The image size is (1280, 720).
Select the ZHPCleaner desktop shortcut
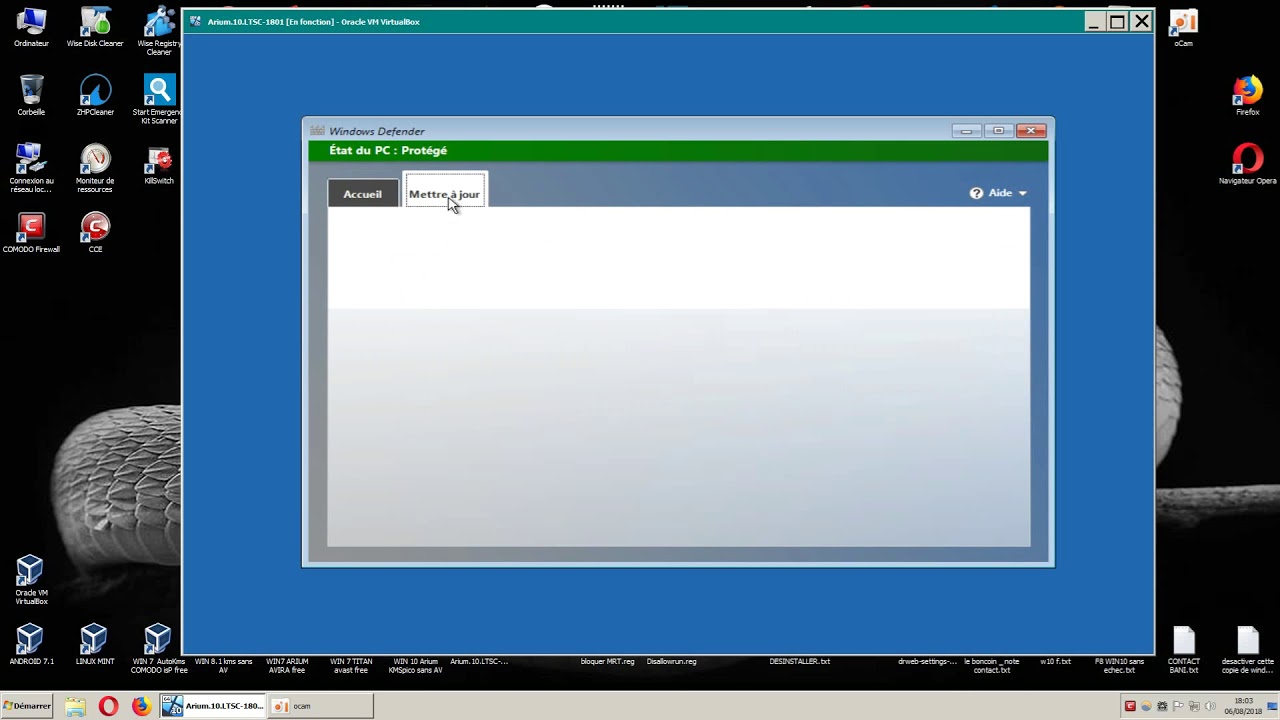tap(95, 95)
